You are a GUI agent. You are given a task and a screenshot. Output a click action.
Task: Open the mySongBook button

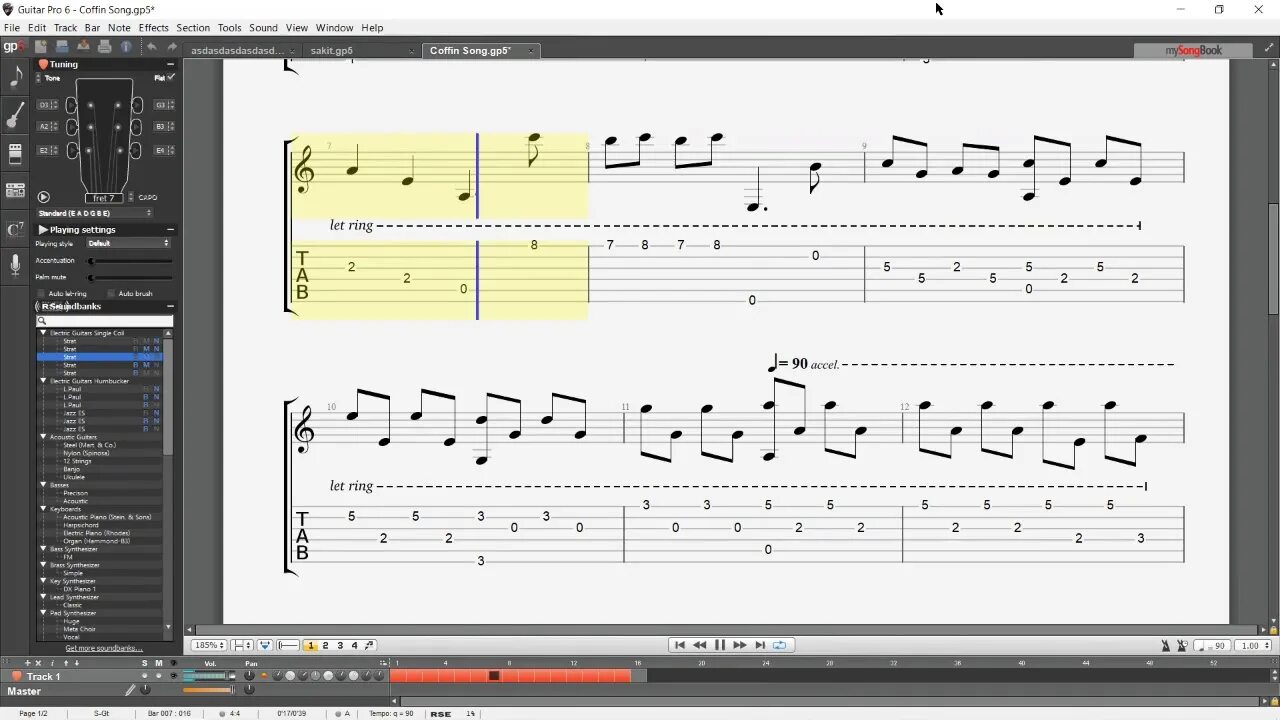pyautogui.click(x=1193, y=50)
